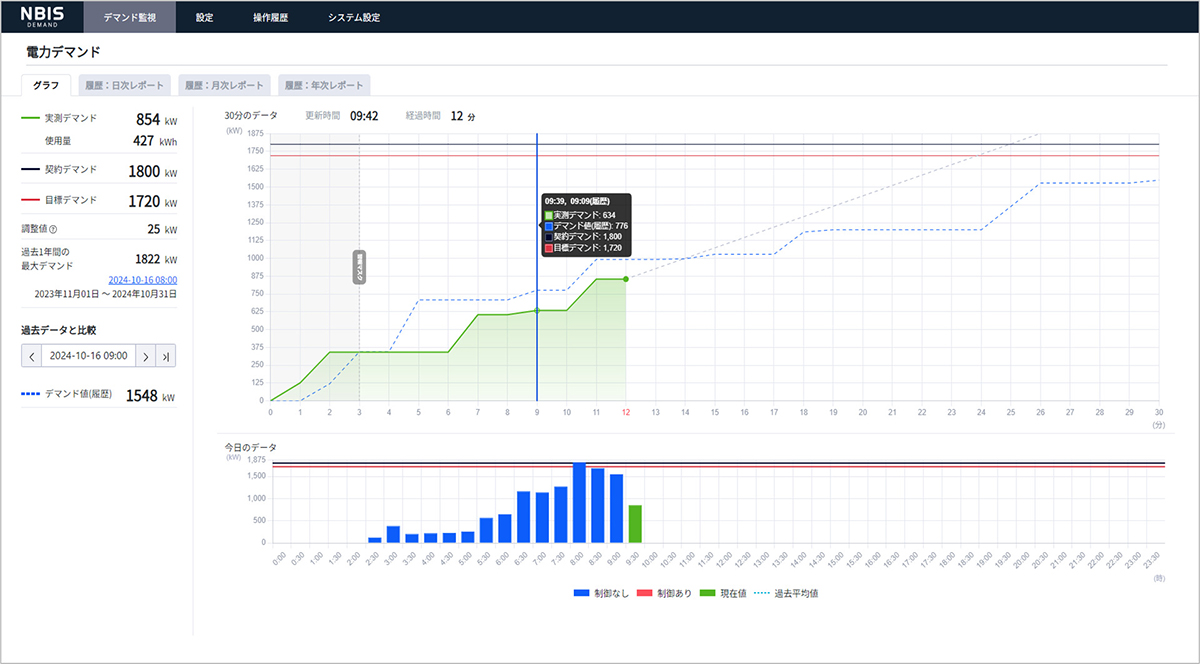Switch to 履歴：年次レポート tab
Image resolution: width=1200 pixels, height=664 pixels.
pos(324,85)
